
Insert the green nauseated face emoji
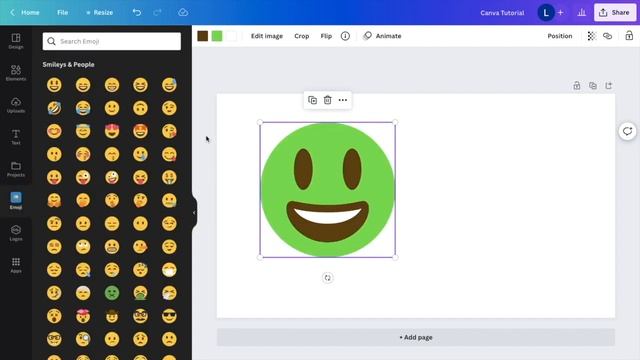pos(112,293)
